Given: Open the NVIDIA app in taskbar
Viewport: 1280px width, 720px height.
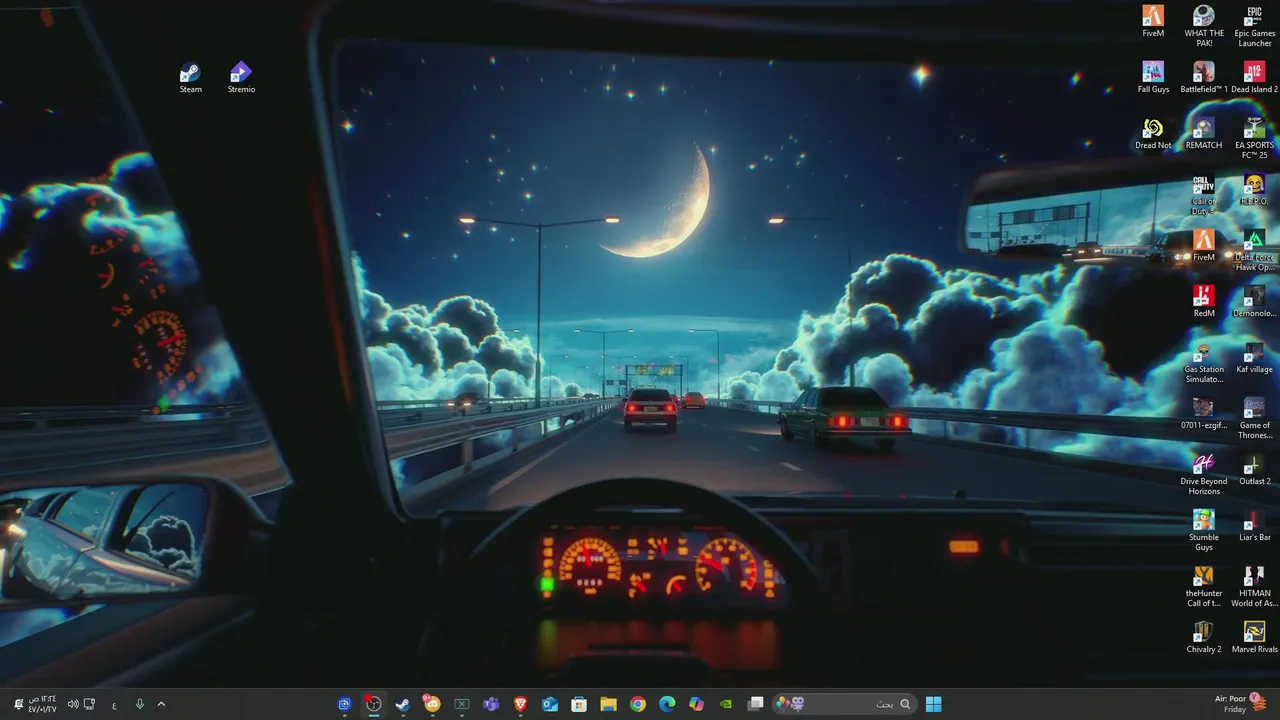Looking at the screenshot, I should [x=726, y=704].
